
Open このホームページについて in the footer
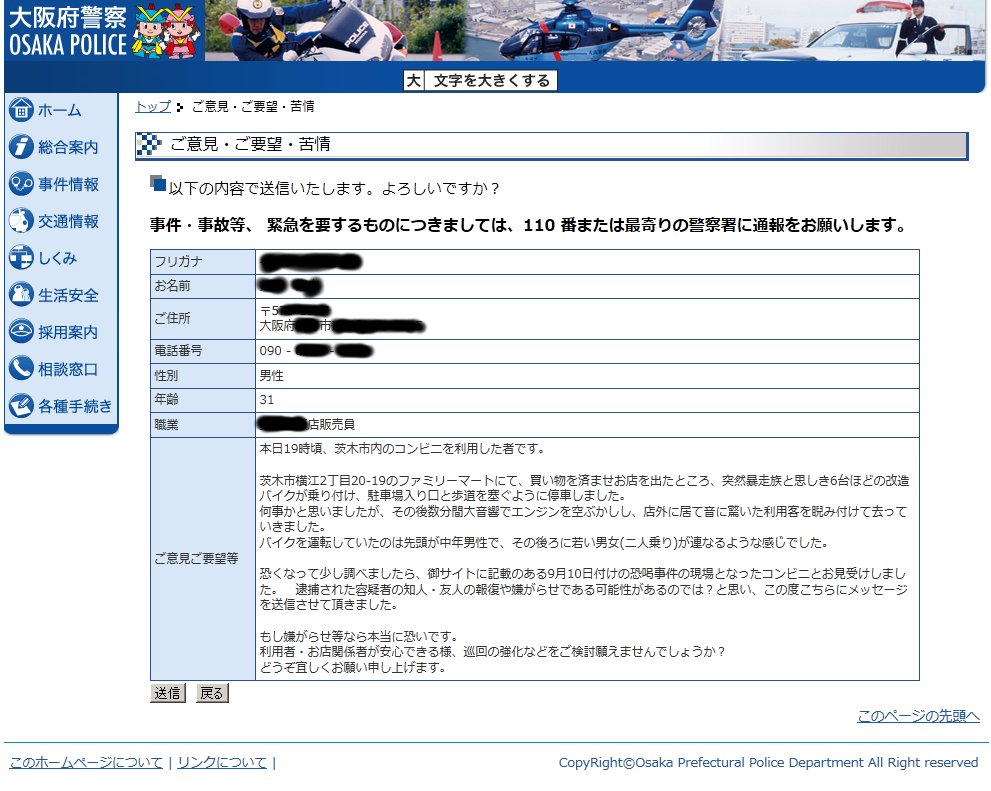86,762
